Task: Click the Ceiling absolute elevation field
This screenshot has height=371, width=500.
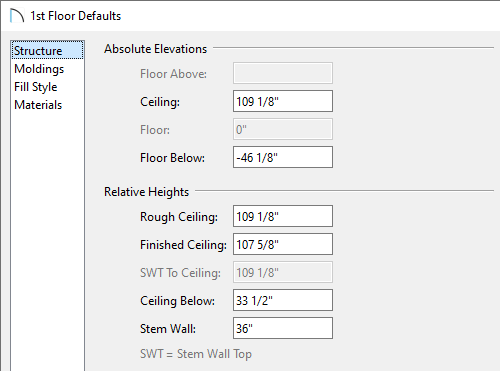Action: pos(283,101)
